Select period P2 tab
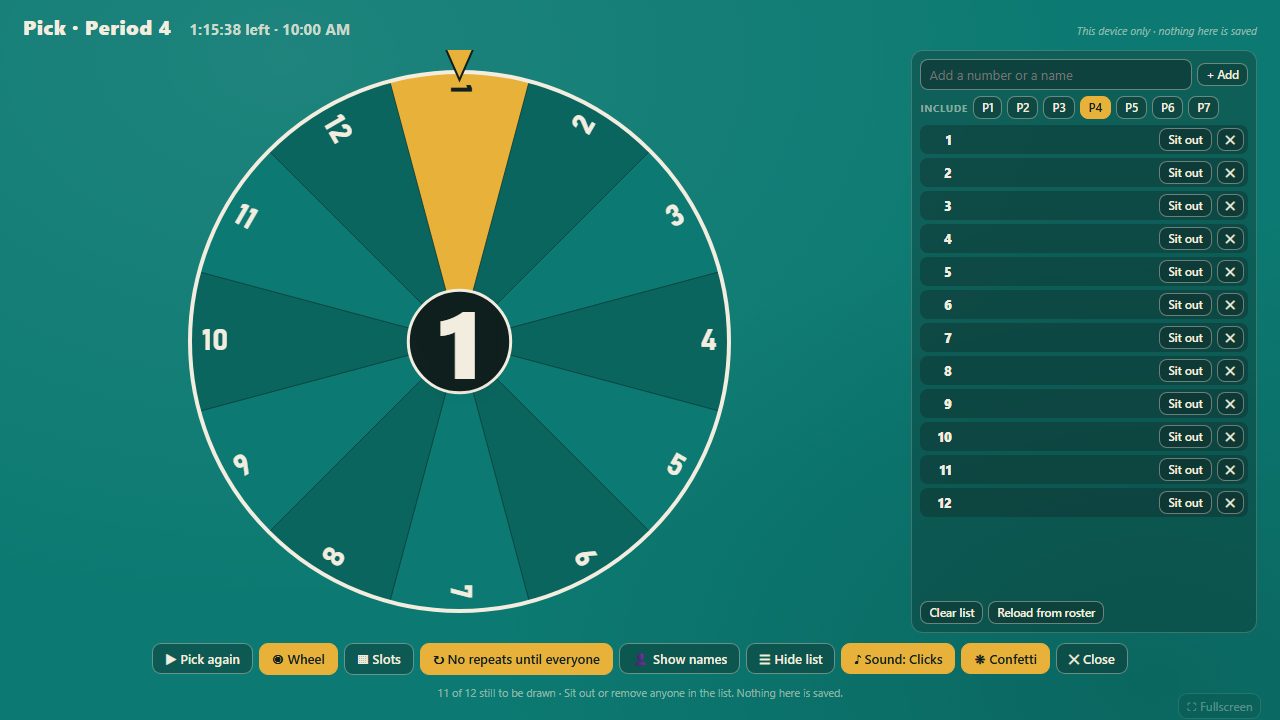The image size is (1280, 720). (x=1023, y=108)
